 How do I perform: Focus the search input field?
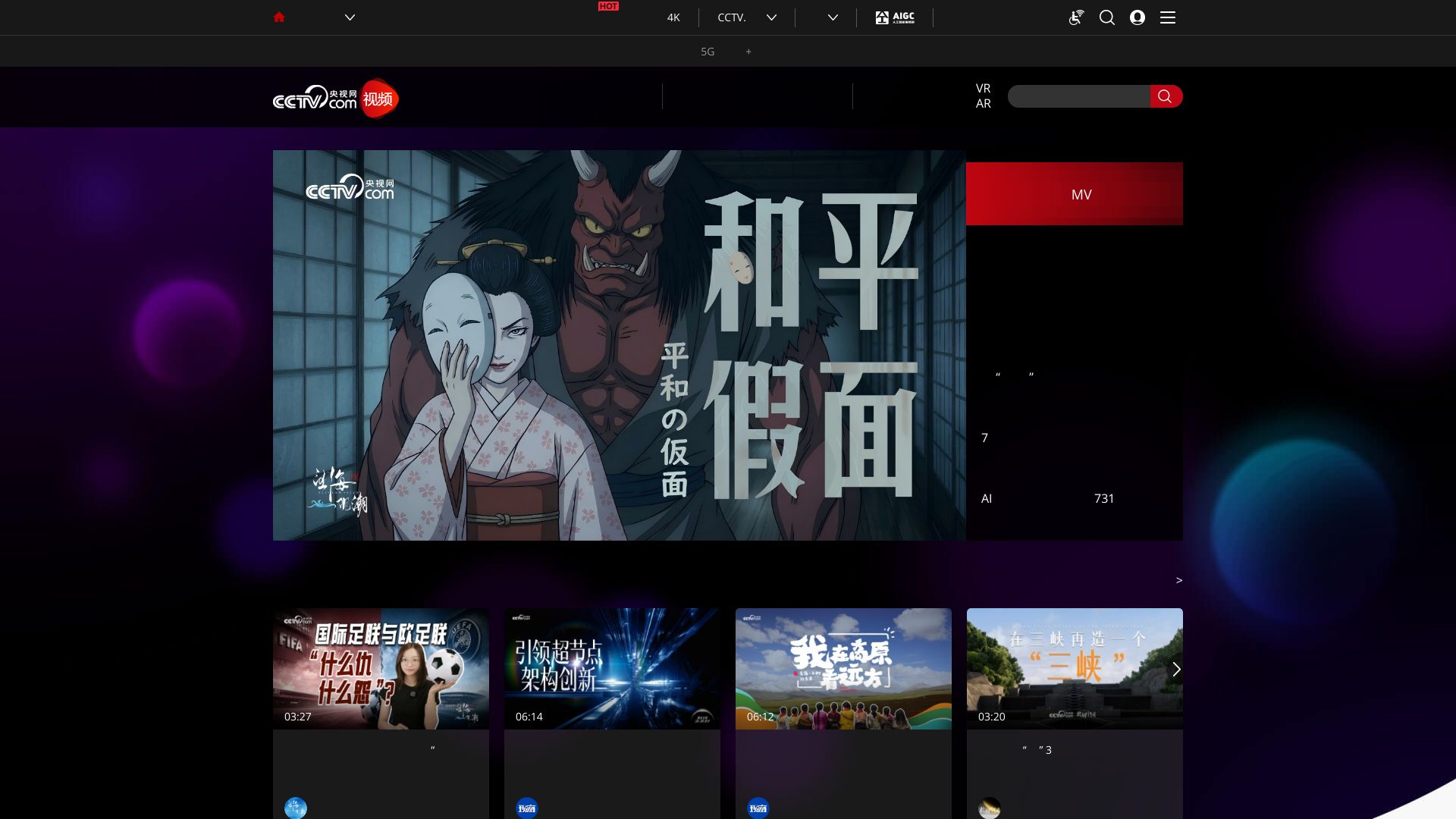[1079, 96]
